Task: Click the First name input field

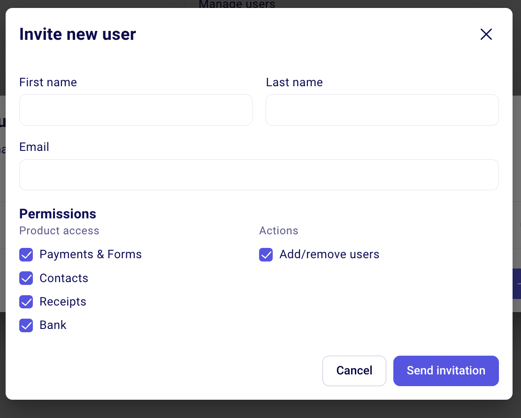Action: point(136,110)
